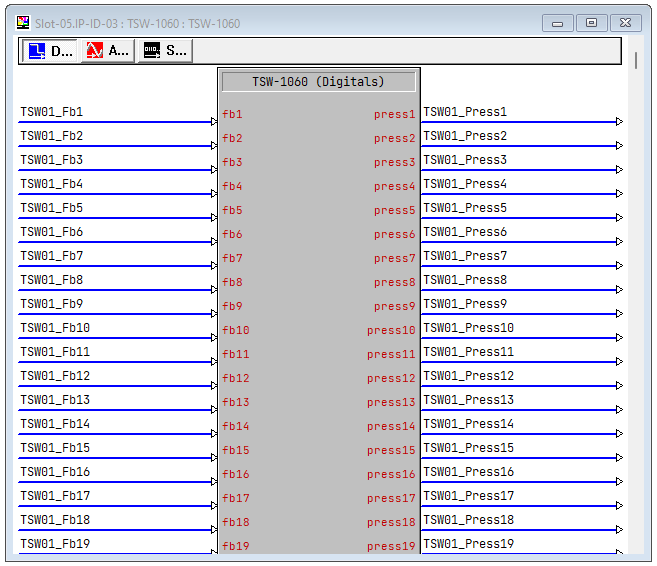Click the window icon in title bar
Screen dimensions: 657x566
click(x=24, y=23)
